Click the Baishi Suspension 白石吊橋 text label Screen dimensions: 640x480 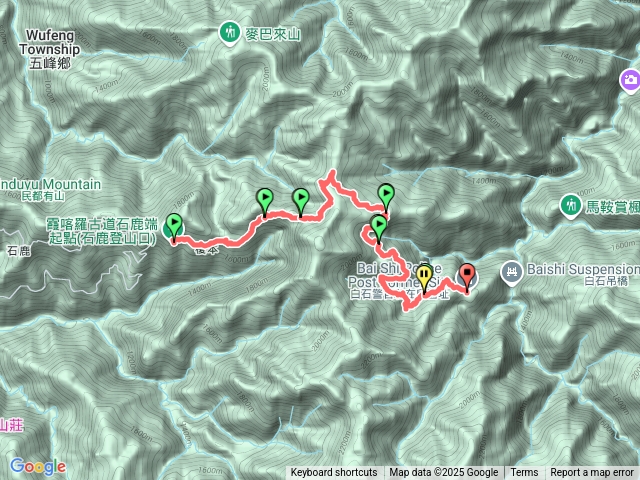click(x=583, y=275)
